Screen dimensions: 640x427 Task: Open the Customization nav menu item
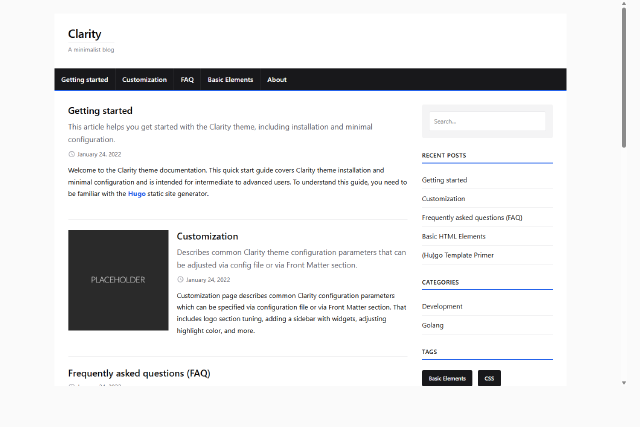(x=144, y=80)
